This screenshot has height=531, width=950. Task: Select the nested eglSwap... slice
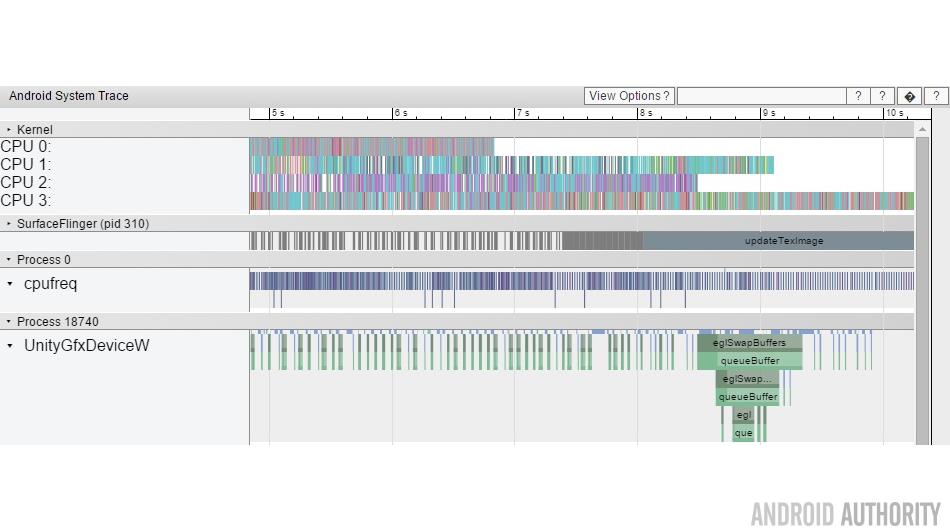747,379
